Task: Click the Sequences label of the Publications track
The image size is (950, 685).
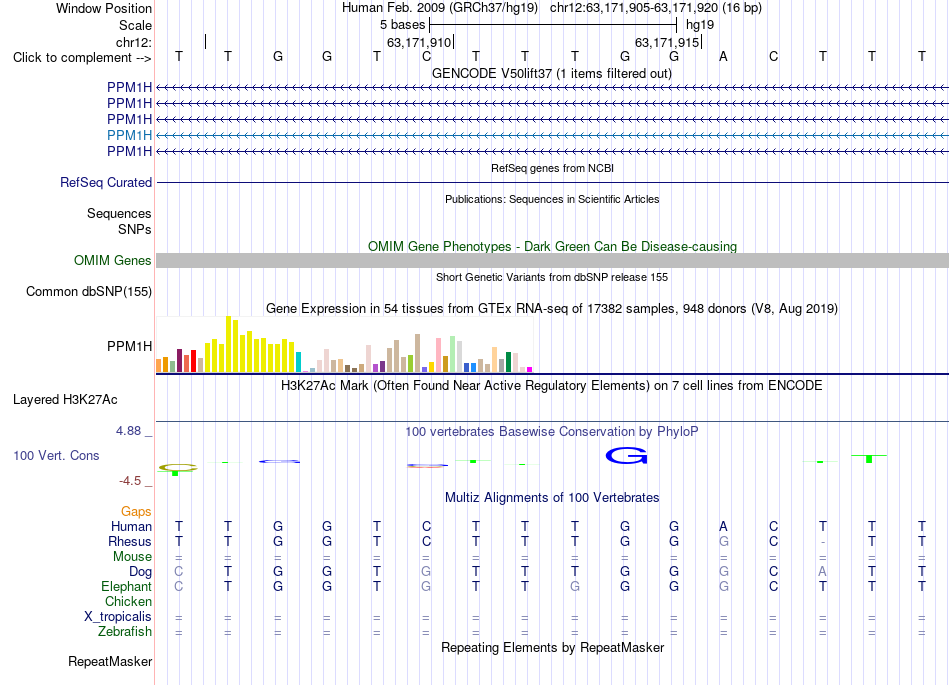Action: coord(119,213)
